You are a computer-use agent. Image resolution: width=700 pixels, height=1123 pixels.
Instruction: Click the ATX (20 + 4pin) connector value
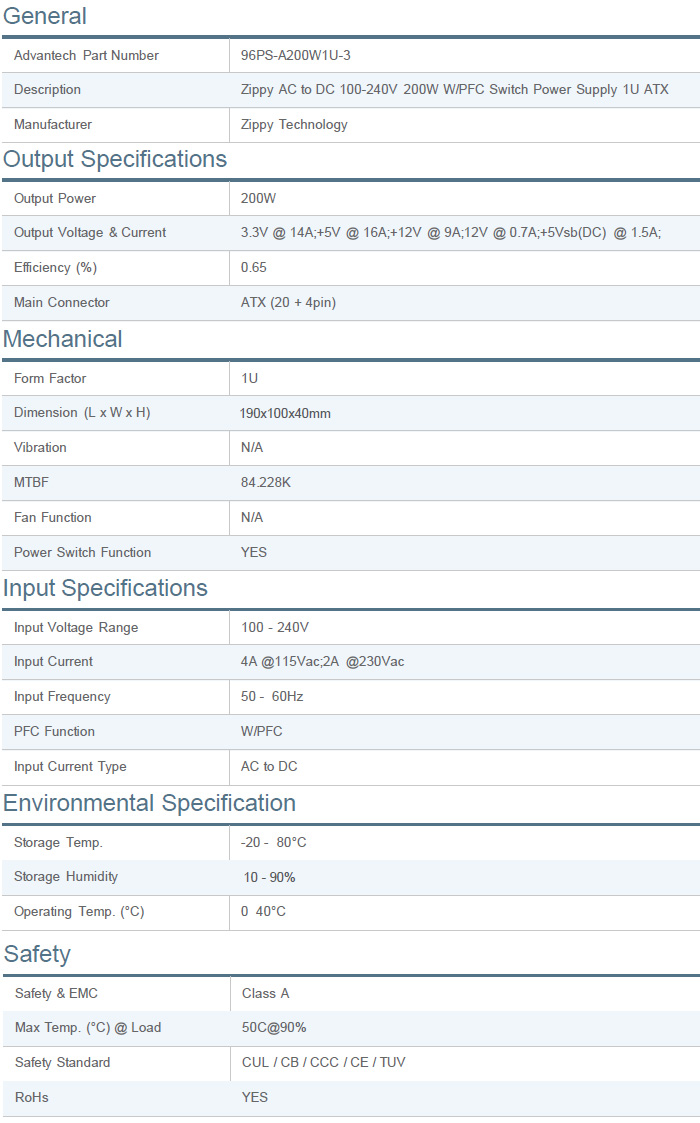click(x=288, y=303)
